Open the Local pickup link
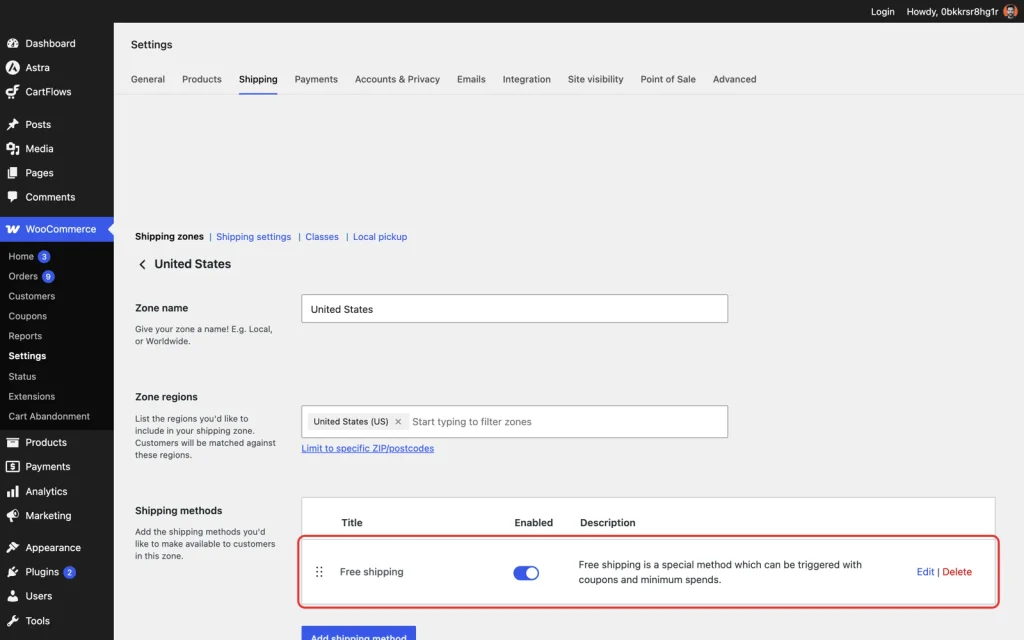Screen dimensions: 1024x640 [380, 236]
